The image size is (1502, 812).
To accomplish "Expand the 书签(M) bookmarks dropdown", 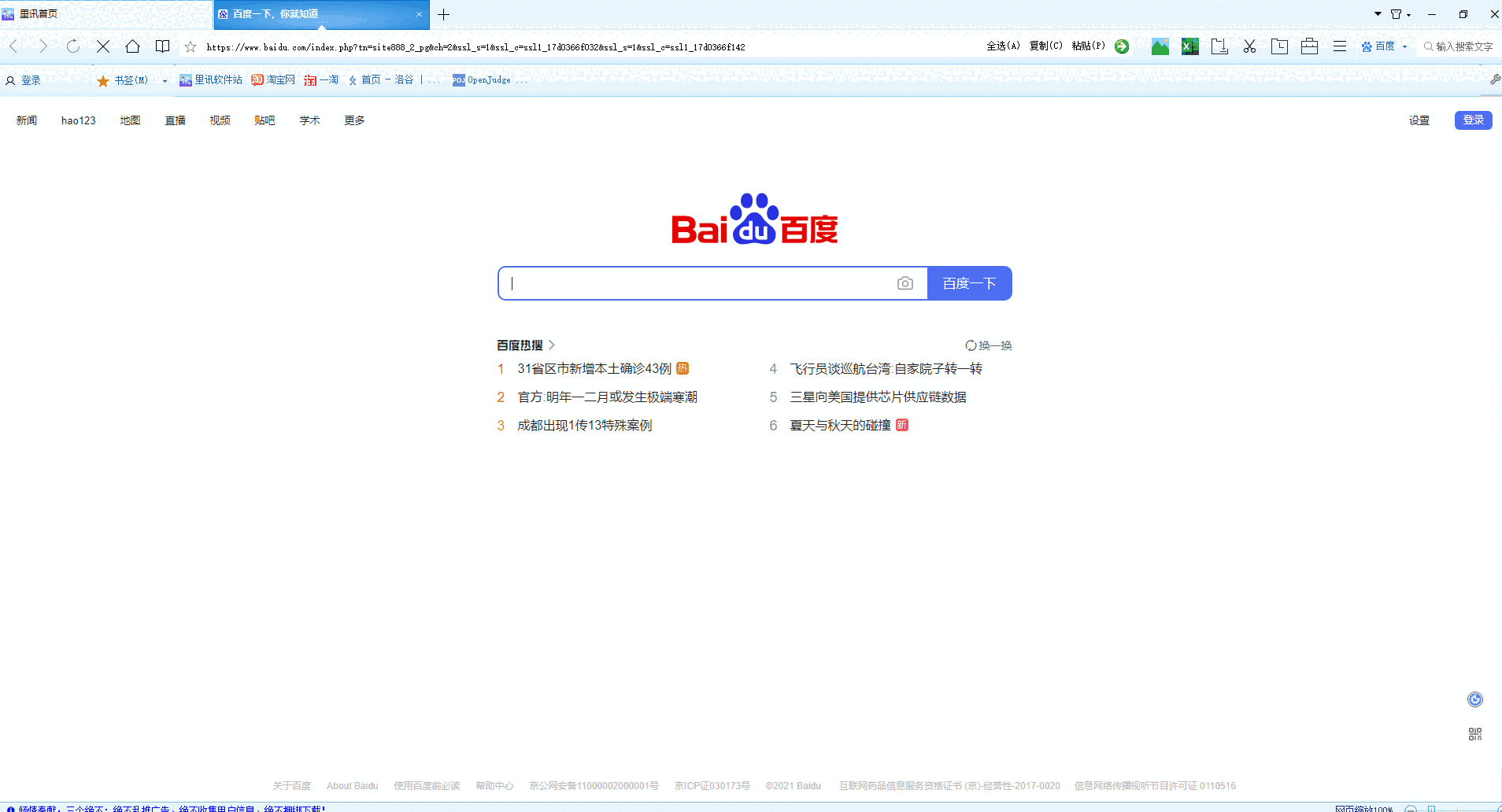I will pos(163,79).
